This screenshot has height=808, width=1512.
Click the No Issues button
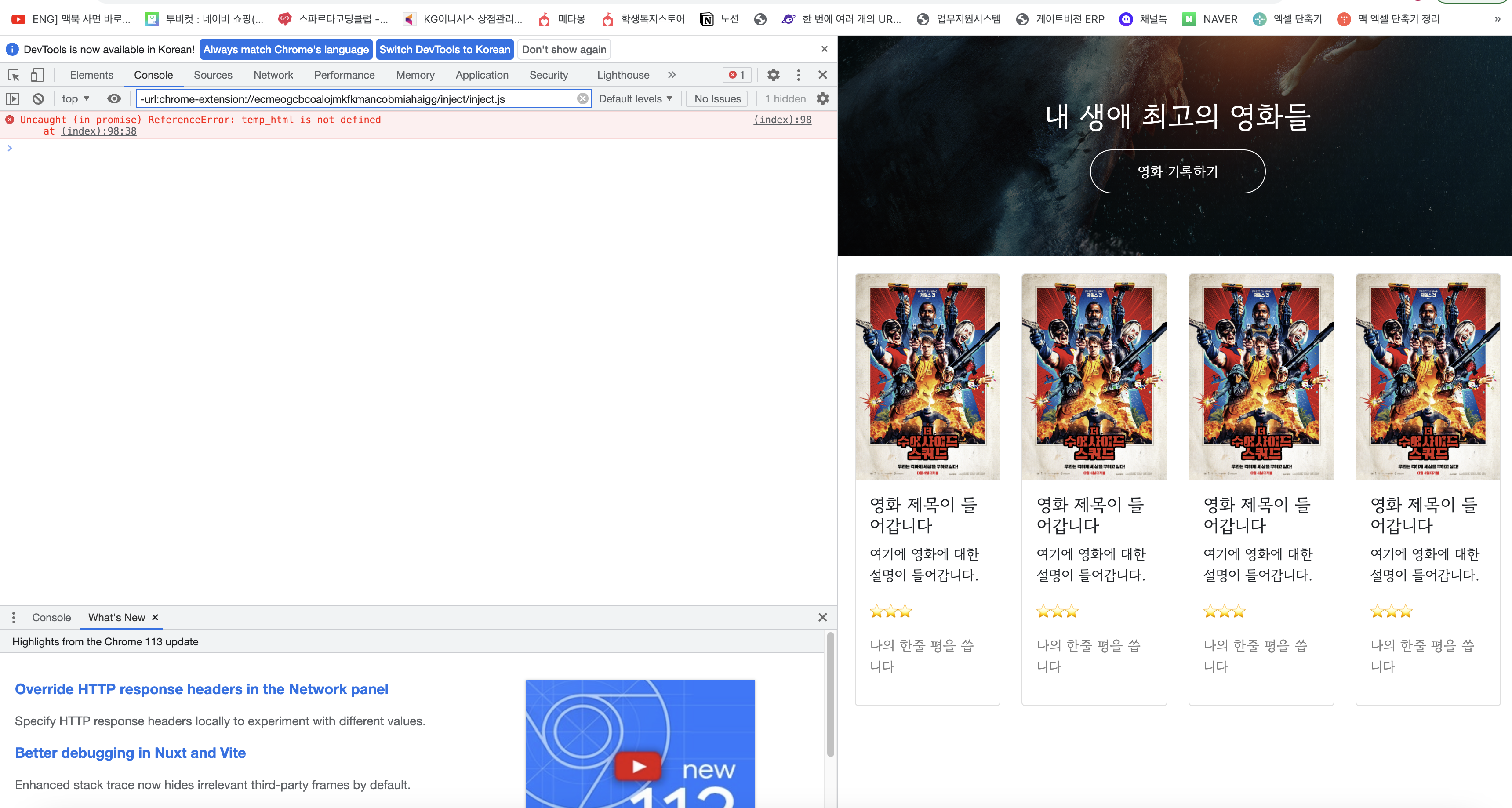coord(717,98)
